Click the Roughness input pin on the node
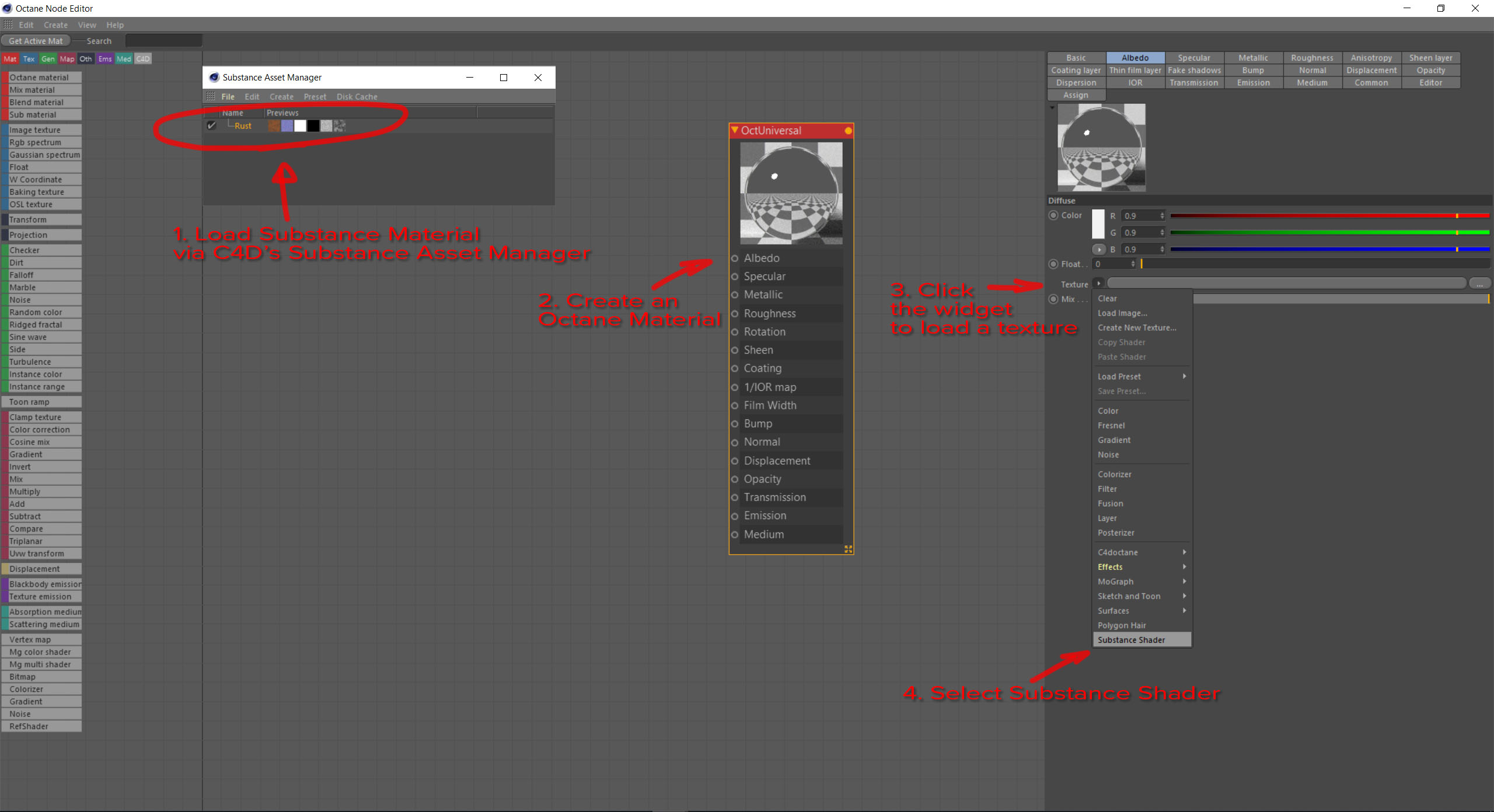The width and height of the screenshot is (1494, 812). (x=735, y=314)
